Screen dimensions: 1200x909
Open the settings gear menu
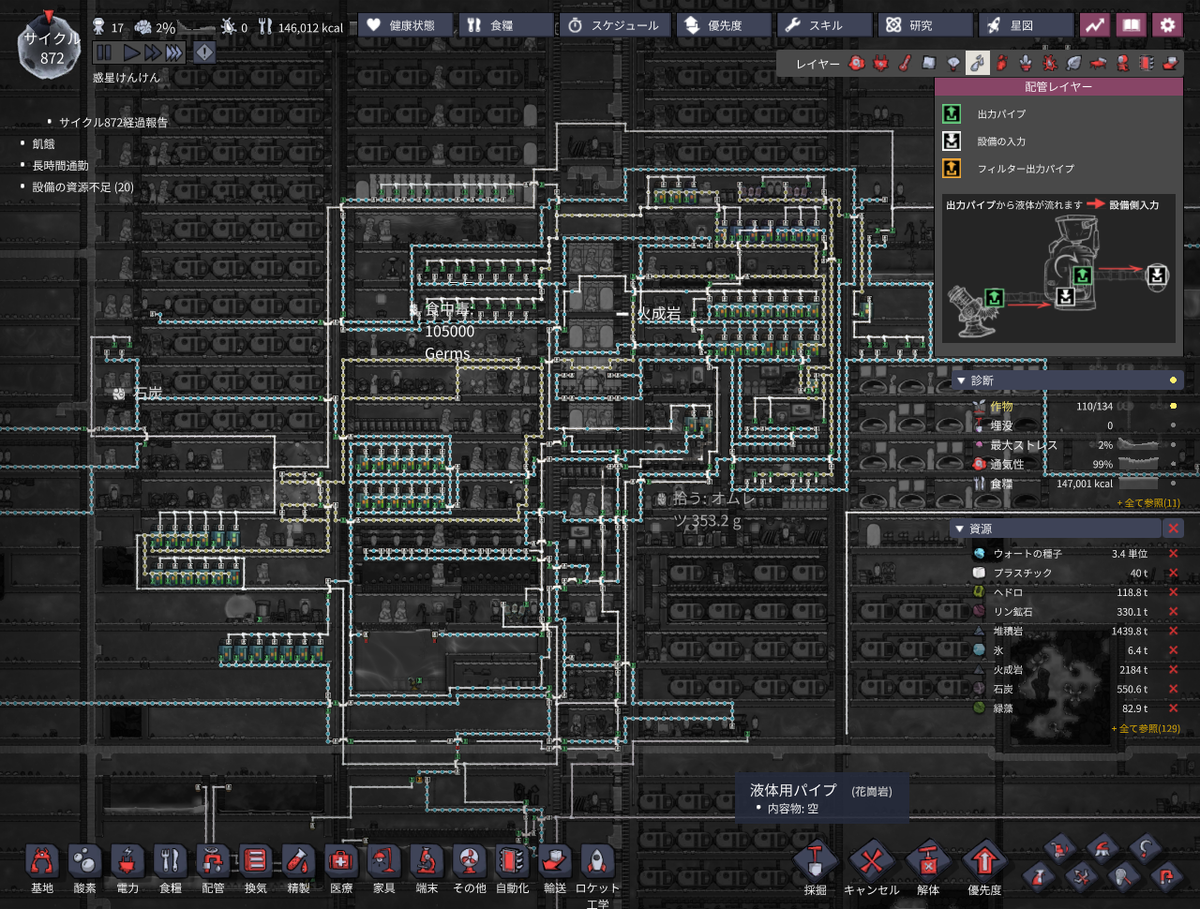[x=1166, y=25]
